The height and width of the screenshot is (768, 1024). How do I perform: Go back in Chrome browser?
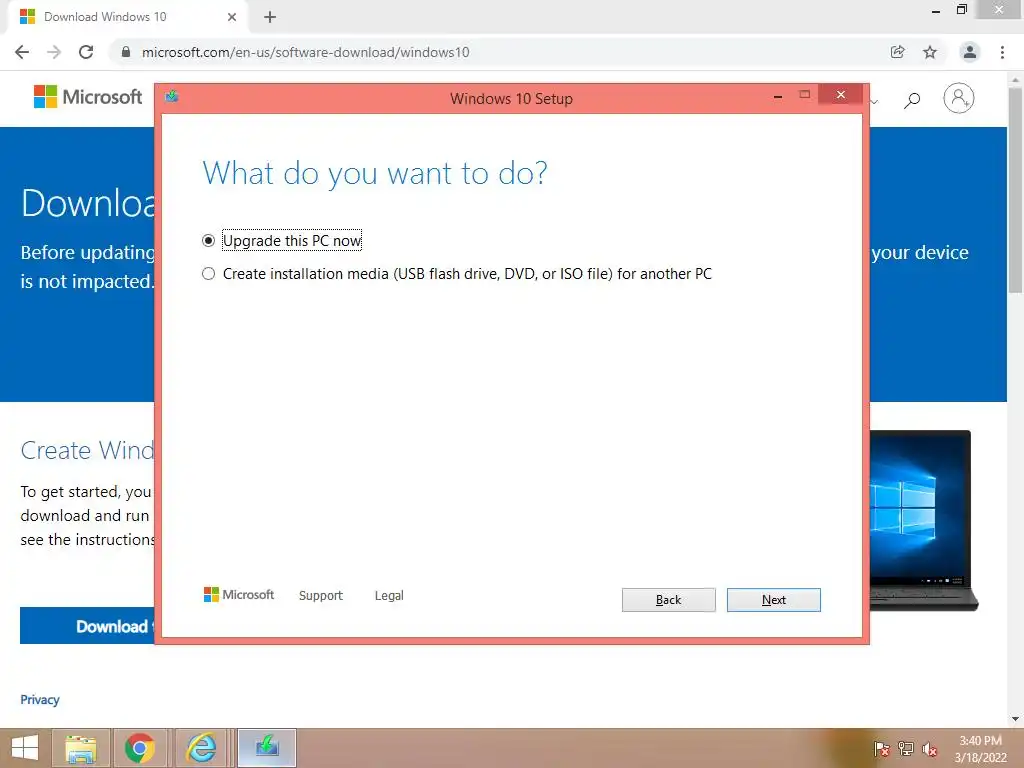point(22,52)
